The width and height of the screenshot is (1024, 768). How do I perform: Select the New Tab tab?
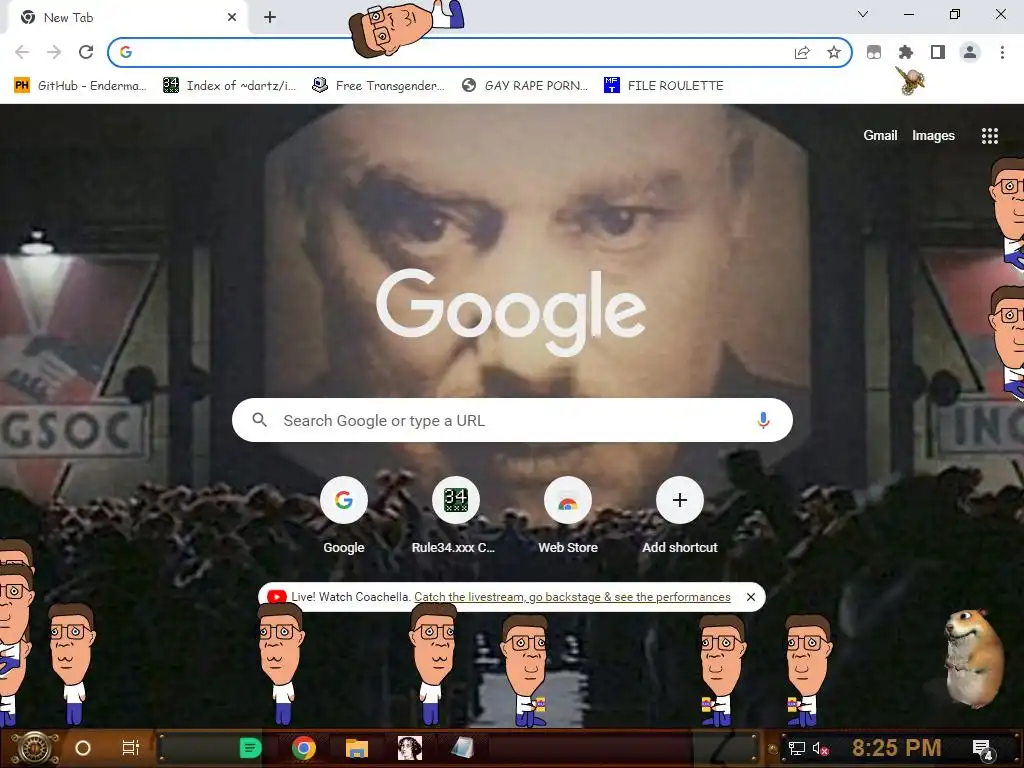(x=127, y=18)
